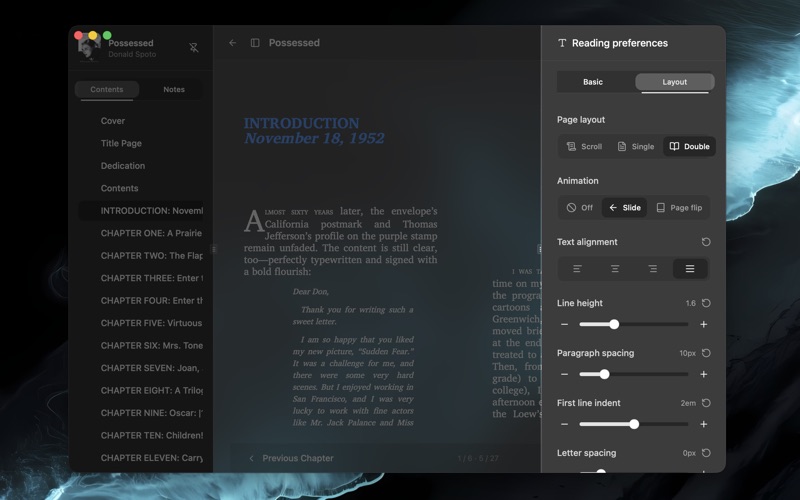Open Contents entry in list

tap(141, 188)
